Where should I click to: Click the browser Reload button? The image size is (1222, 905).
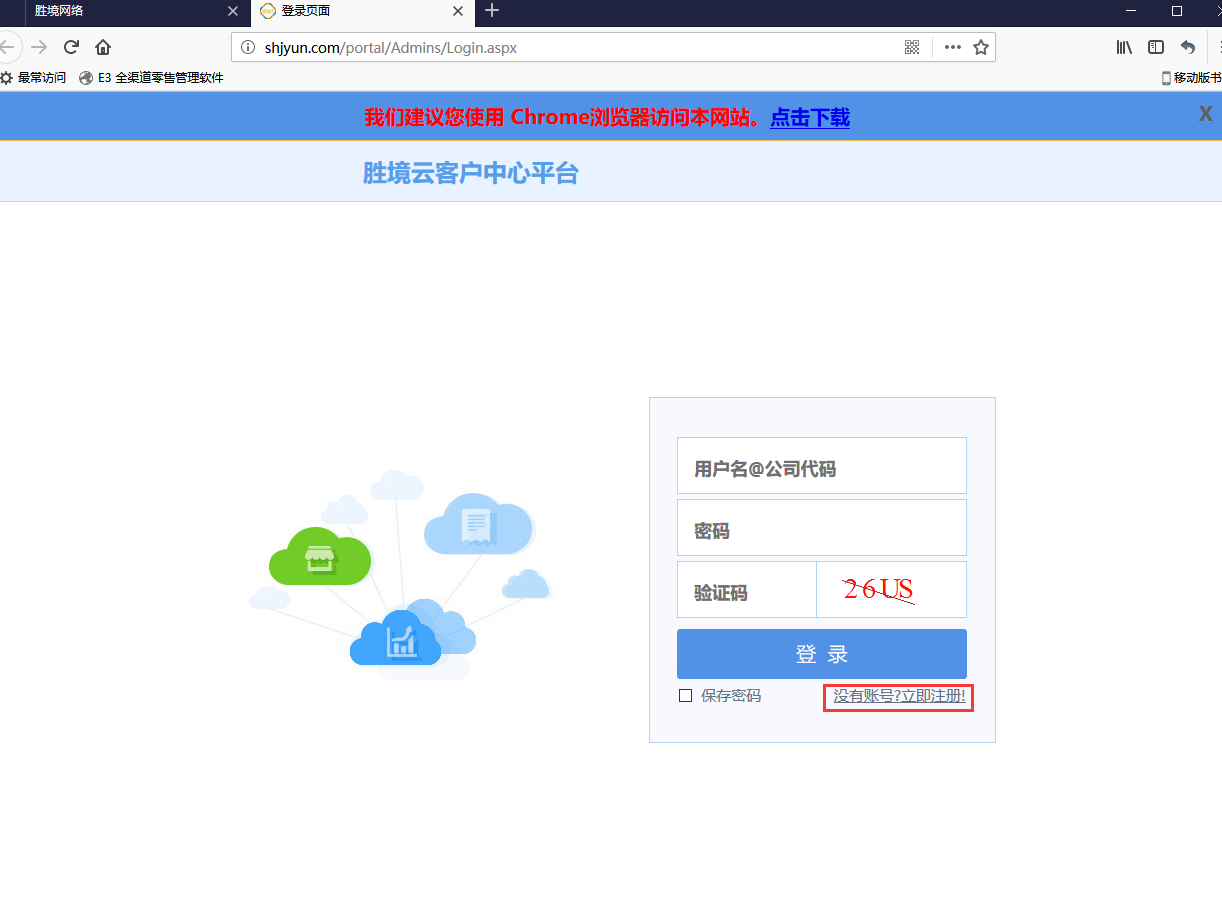(x=71, y=47)
